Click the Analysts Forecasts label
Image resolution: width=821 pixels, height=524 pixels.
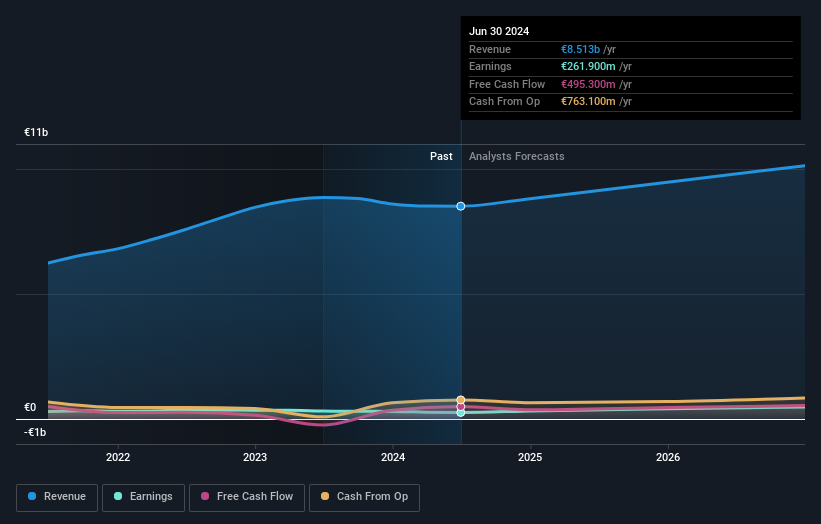tap(517, 157)
